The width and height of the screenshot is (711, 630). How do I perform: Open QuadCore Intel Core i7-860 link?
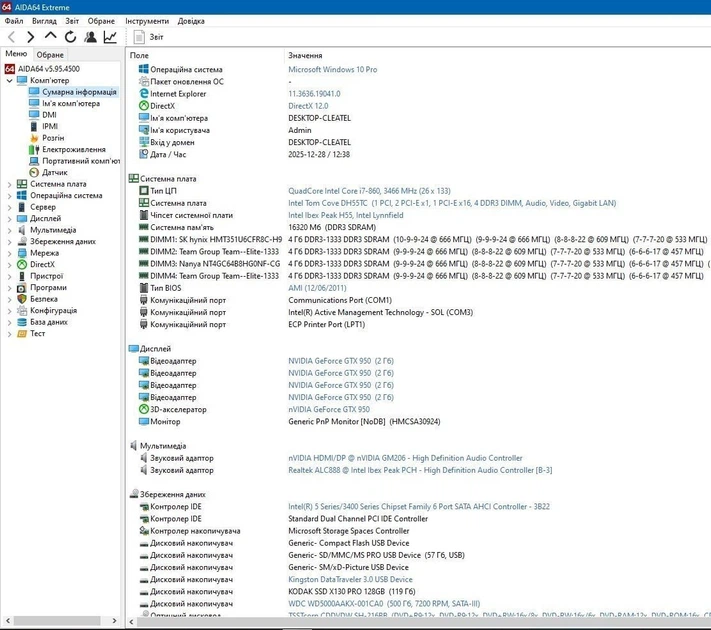point(369,191)
